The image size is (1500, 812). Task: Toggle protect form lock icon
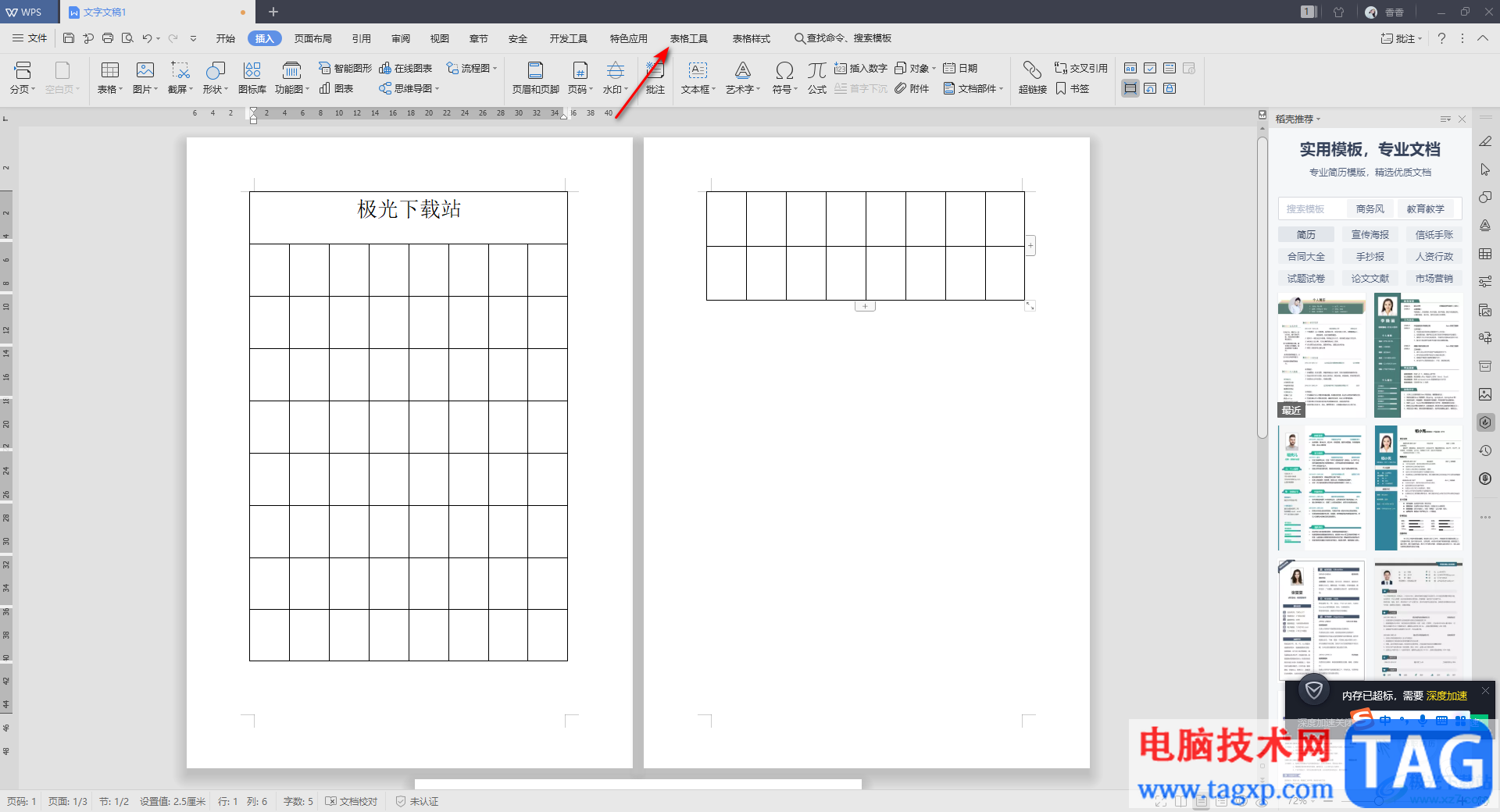pos(1170,88)
